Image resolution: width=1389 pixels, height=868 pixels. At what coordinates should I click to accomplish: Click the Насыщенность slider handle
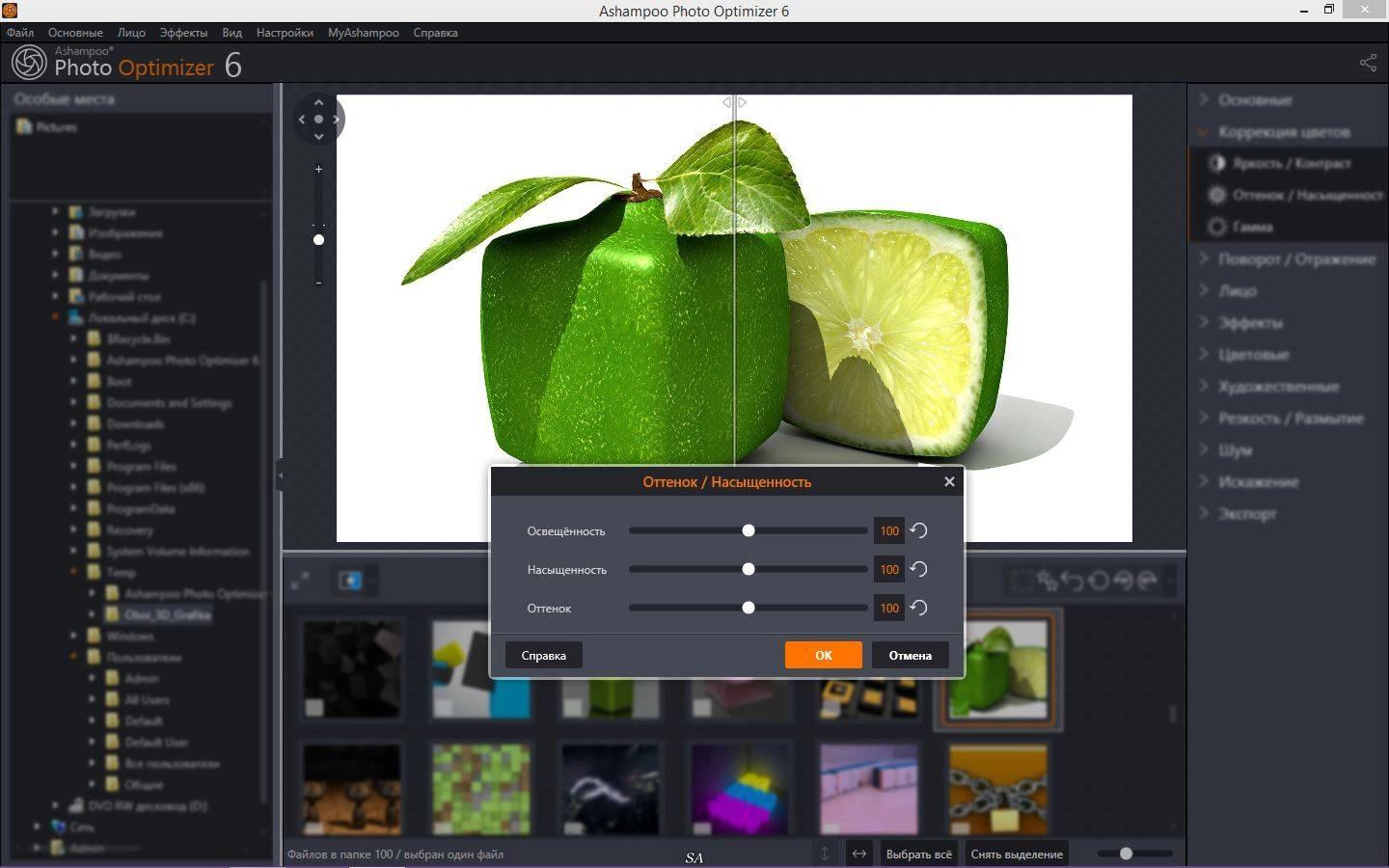[748, 569]
